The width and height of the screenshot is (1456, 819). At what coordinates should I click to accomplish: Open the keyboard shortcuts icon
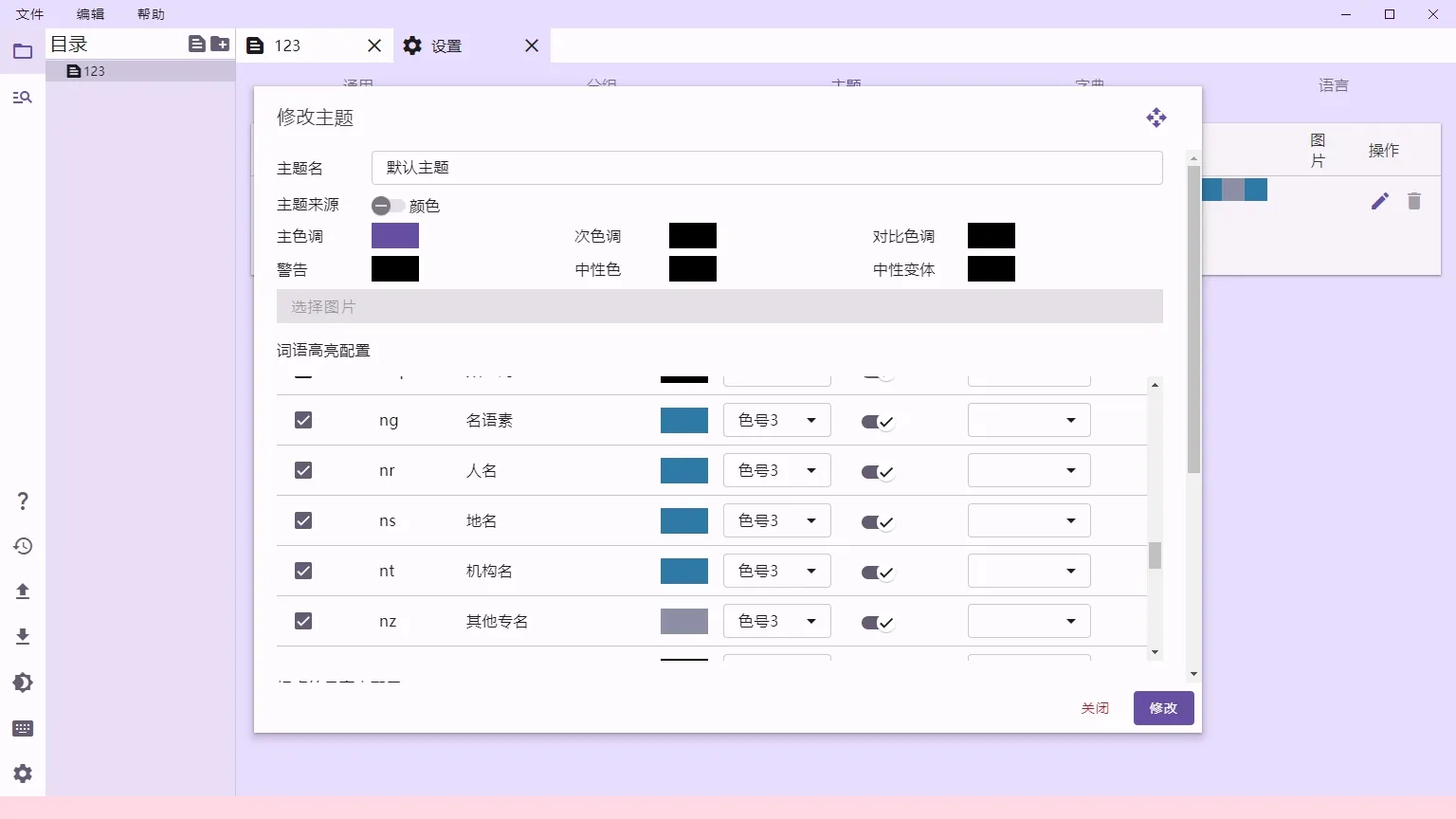pyautogui.click(x=23, y=728)
